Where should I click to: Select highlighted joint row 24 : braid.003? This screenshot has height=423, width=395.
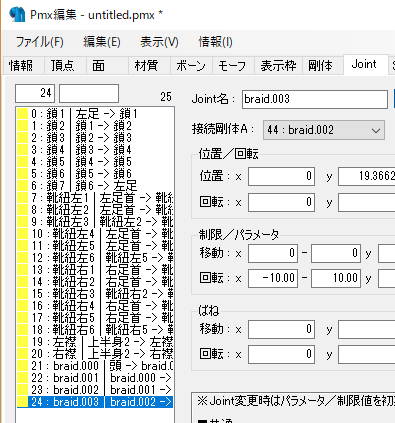[95, 402]
